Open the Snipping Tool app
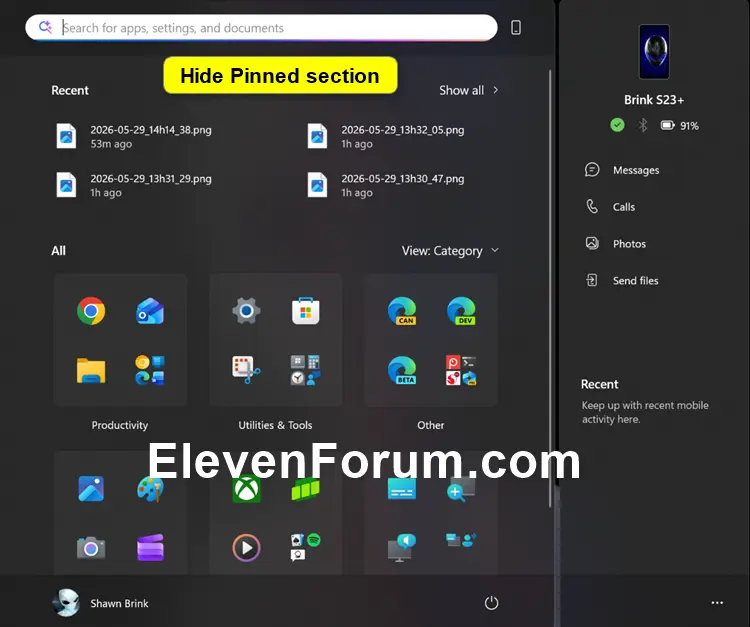750x627 pixels. (x=246, y=370)
